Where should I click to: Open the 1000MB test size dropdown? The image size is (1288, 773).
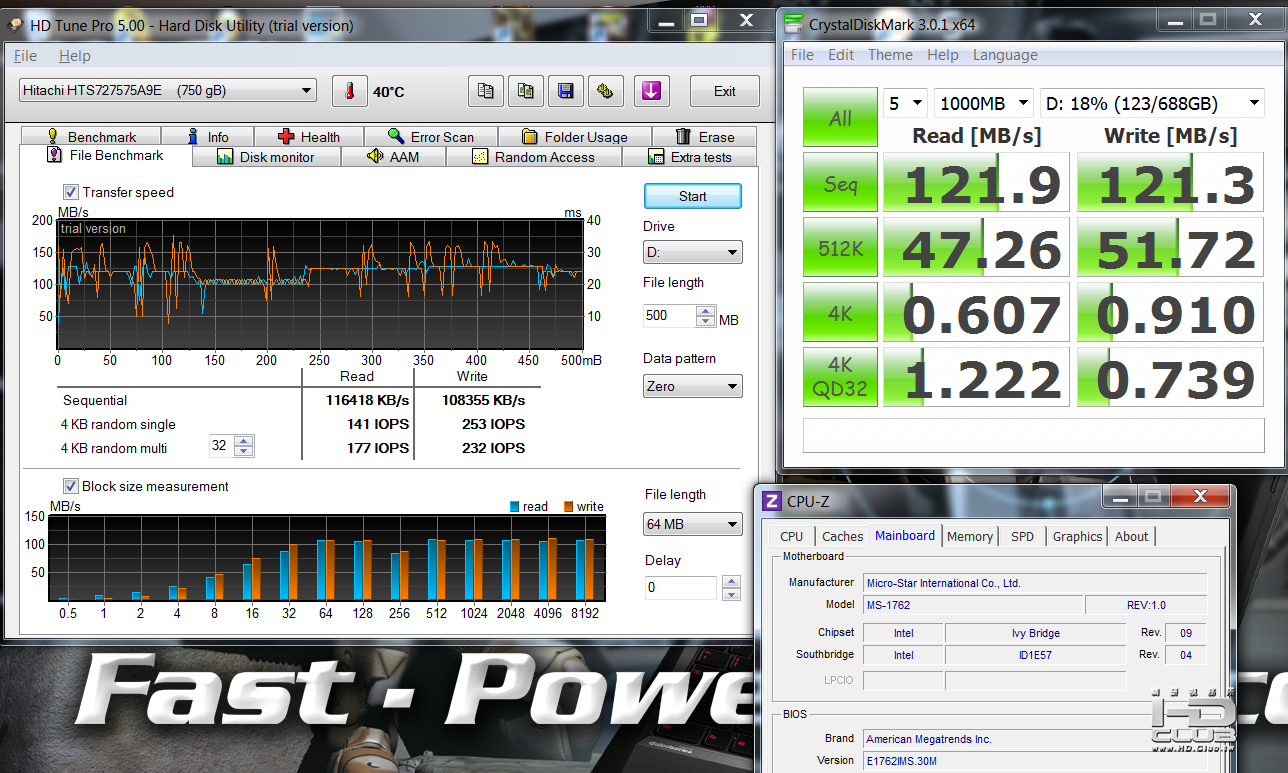pyautogui.click(x=984, y=103)
